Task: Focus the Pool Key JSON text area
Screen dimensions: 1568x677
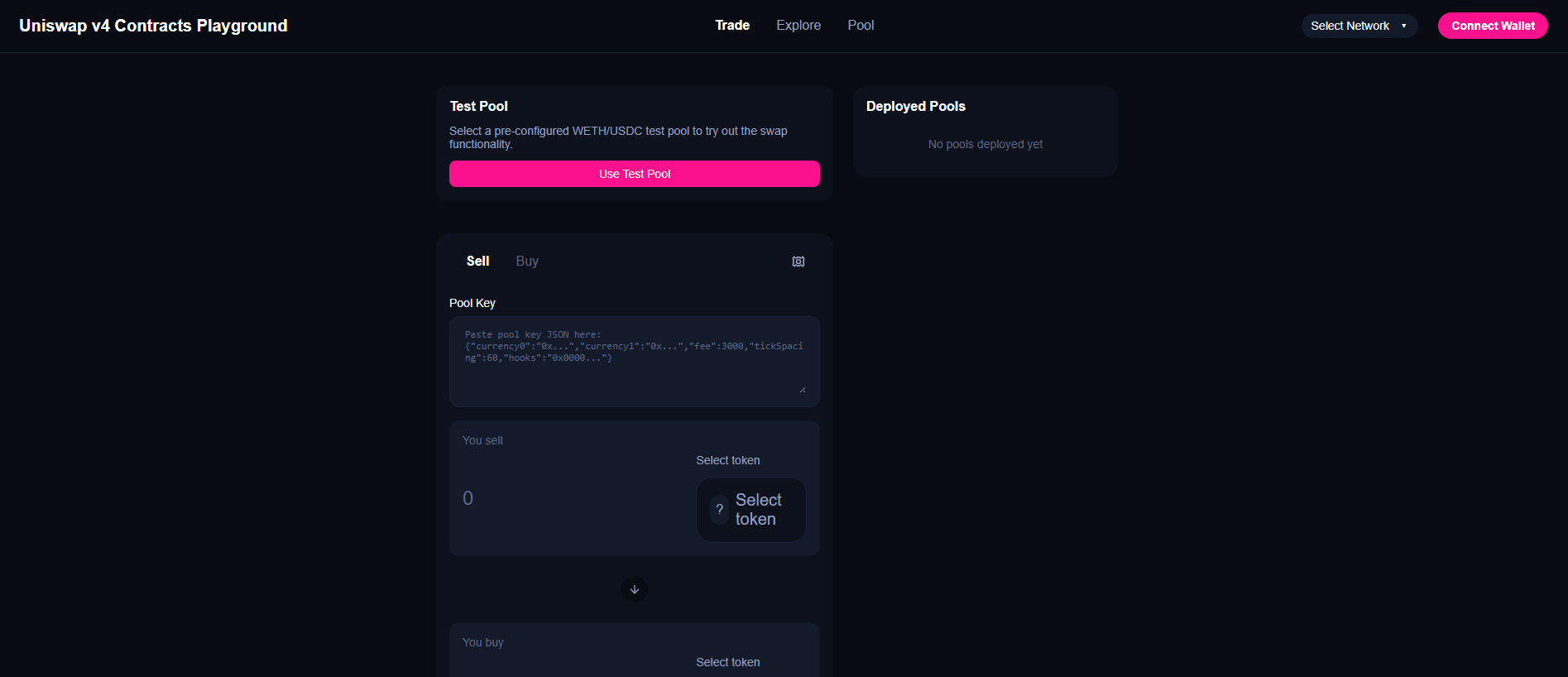Action: 635,362
